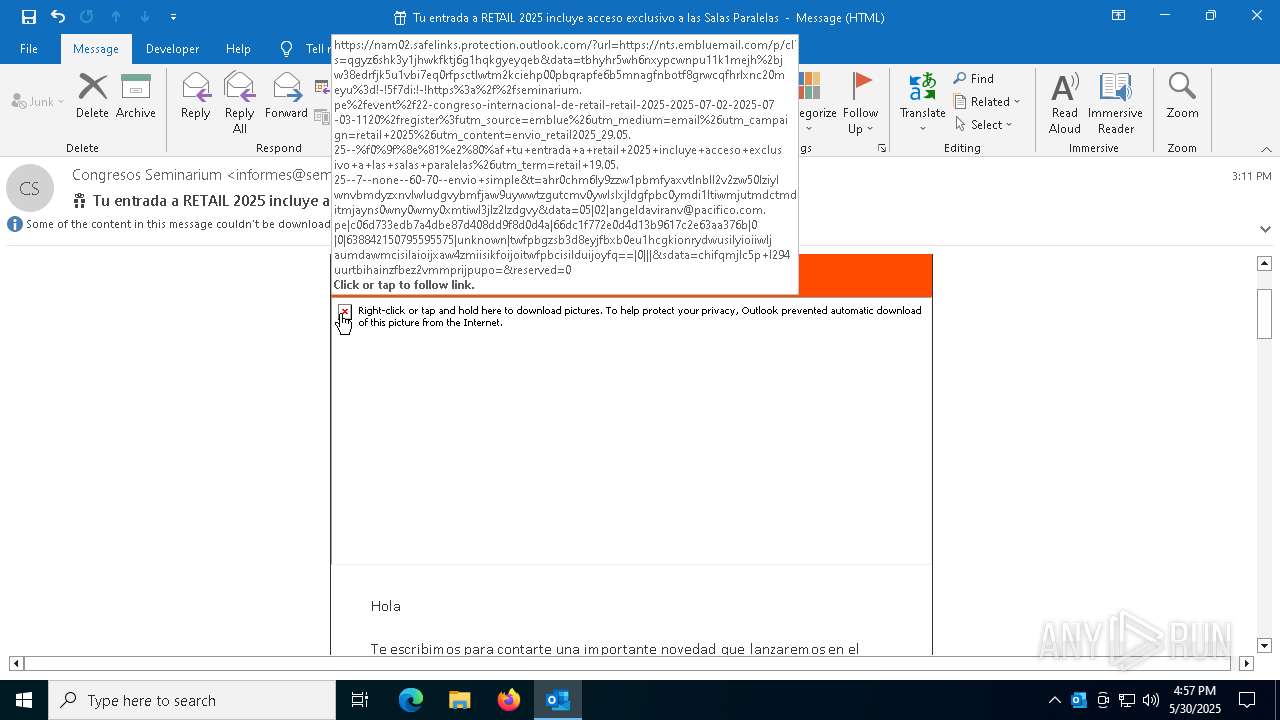Switch to the Message ribbon tab

(96, 48)
